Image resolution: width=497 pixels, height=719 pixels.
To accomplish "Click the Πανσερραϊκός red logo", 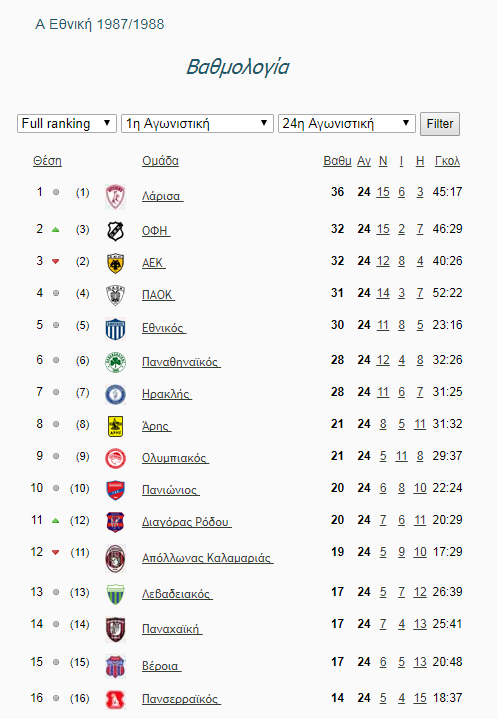I will point(115,699).
